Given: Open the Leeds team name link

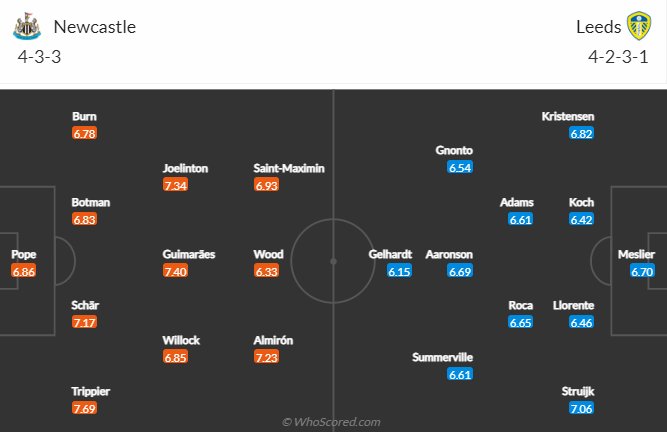Looking at the screenshot, I should coord(599,27).
